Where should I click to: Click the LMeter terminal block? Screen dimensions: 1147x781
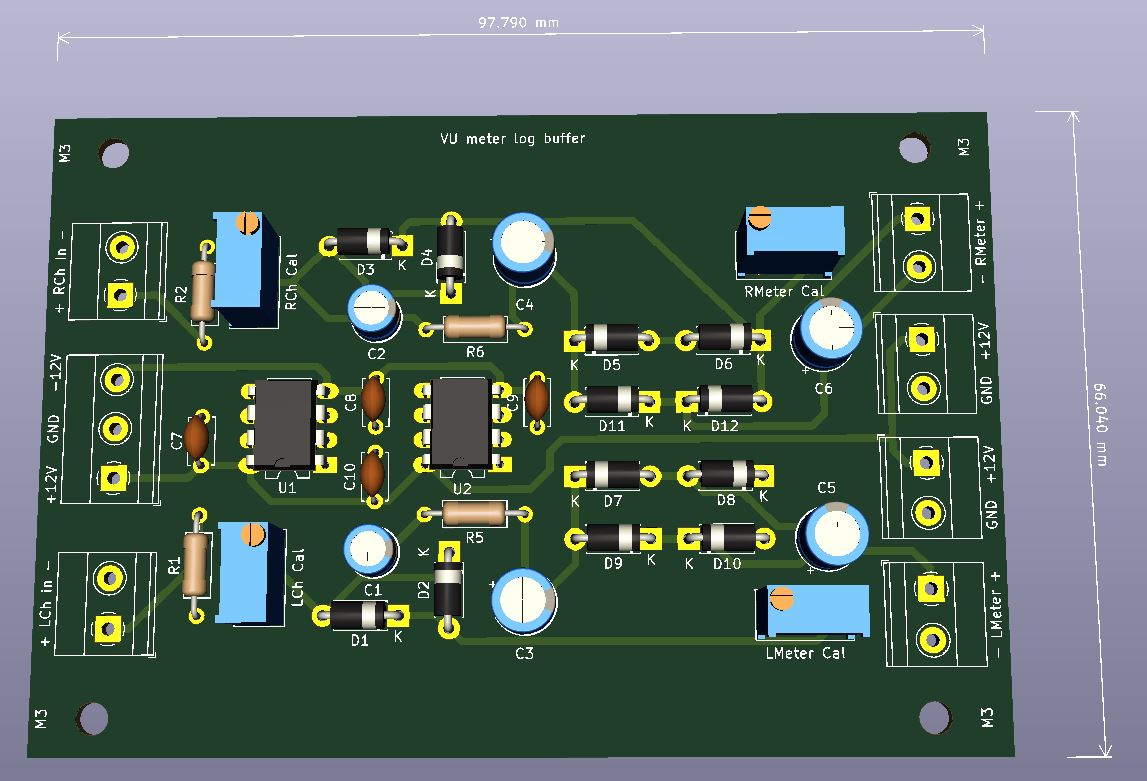click(934, 614)
